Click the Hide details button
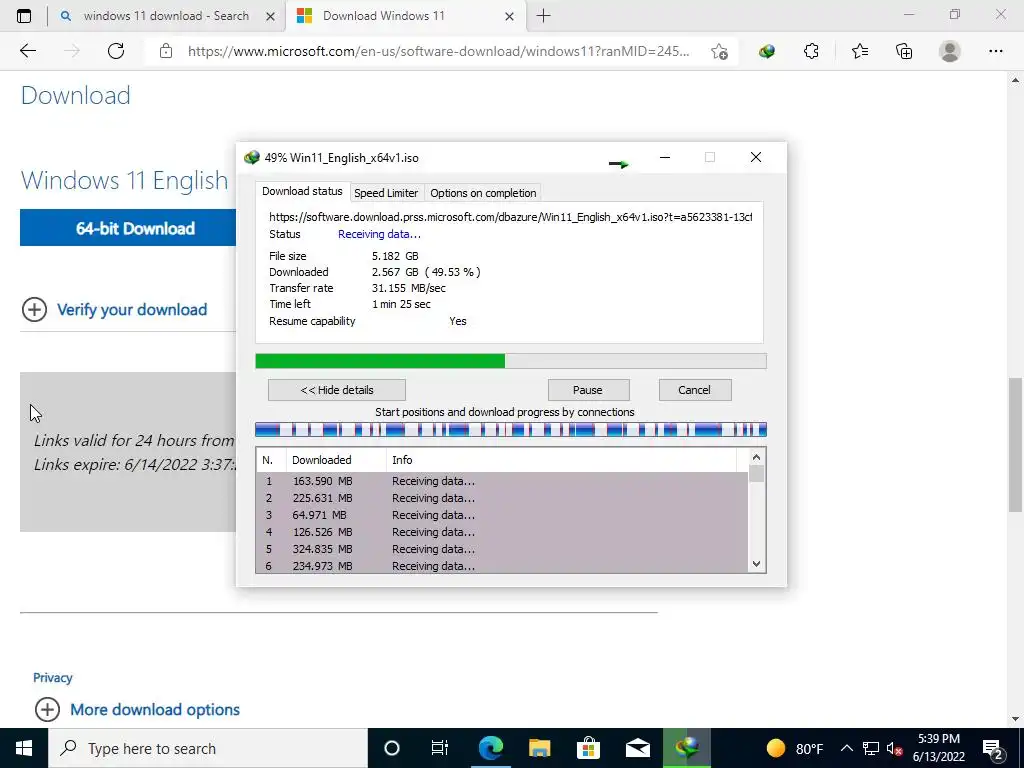The width and height of the screenshot is (1024, 768). click(x=337, y=390)
